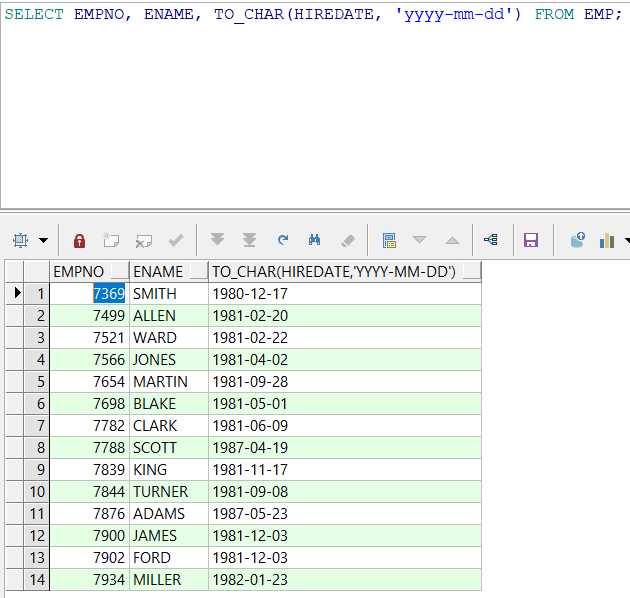Click the post changes checkmark icon
630x598 pixels.
click(x=176, y=240)
